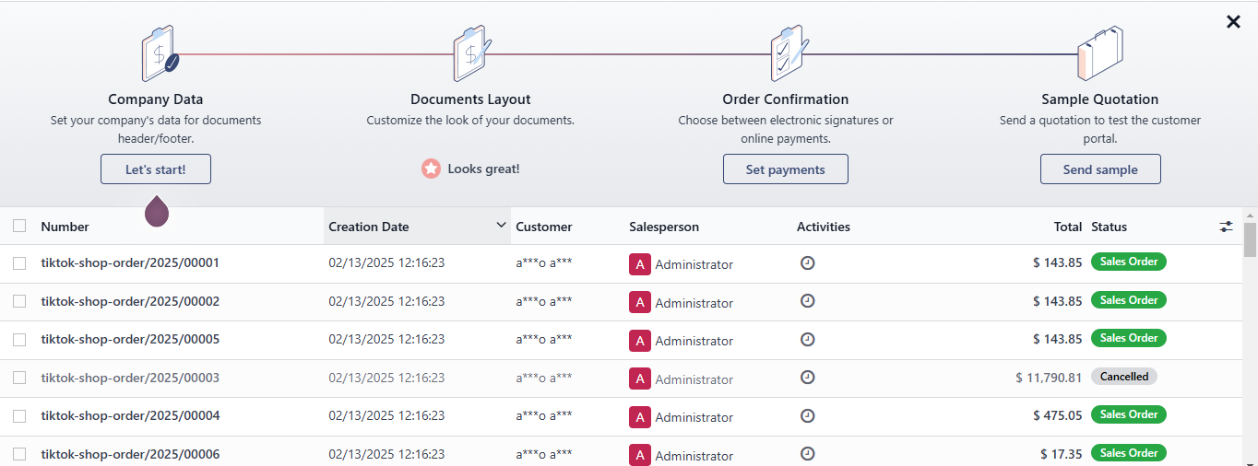This screenshot has width=1258, height=466.
Task: Sort by the Total column header
Action: point(1068,227)
